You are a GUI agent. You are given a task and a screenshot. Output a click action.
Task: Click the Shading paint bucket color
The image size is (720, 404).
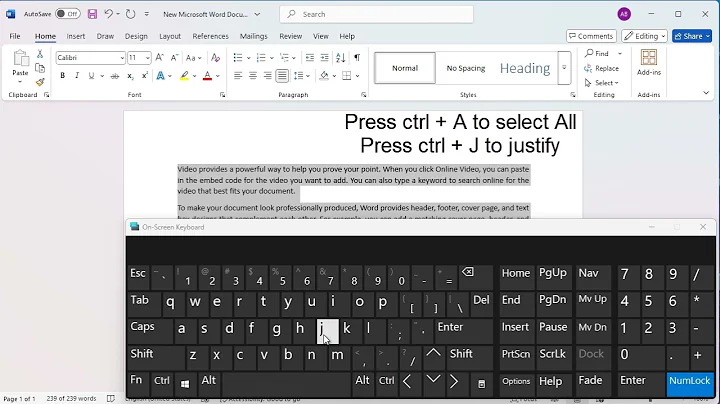pos(324,76)
